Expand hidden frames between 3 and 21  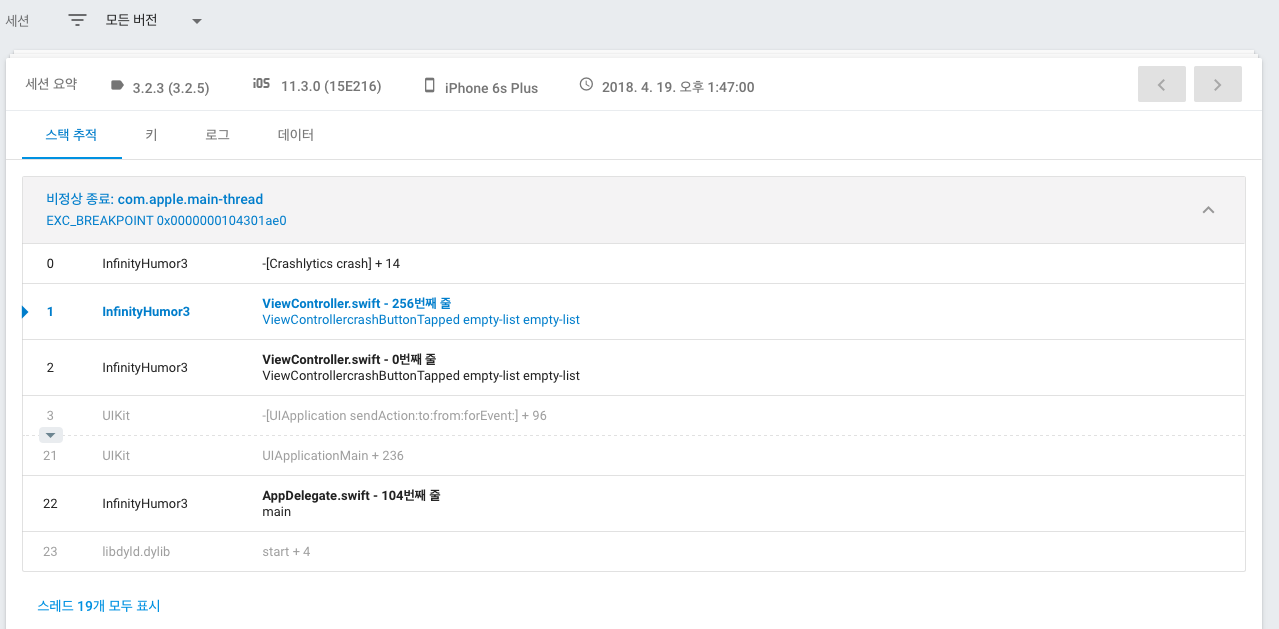[x=51, y=435]
